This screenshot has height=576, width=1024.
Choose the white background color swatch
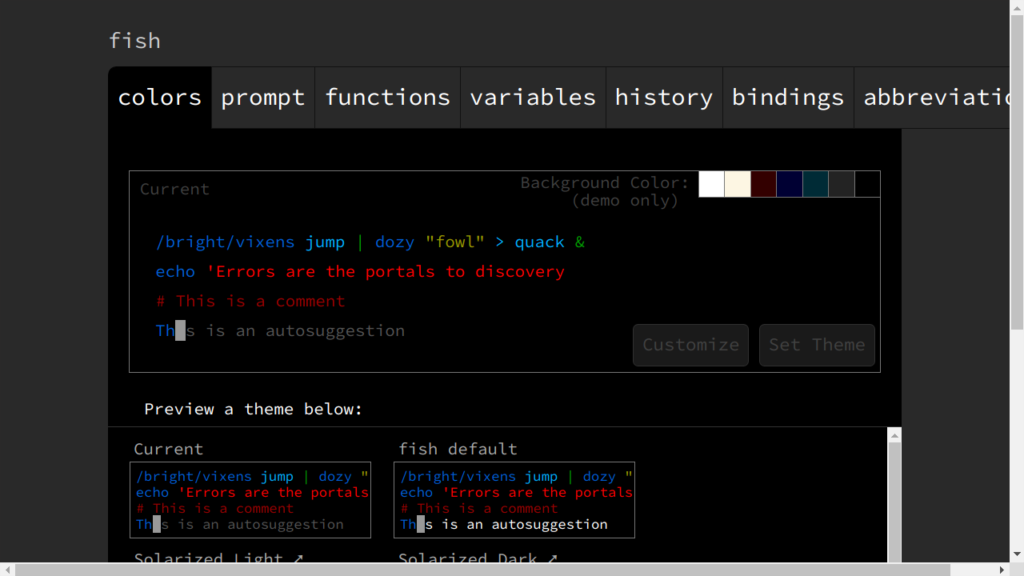pyautogui.click(x=711, y=184)
